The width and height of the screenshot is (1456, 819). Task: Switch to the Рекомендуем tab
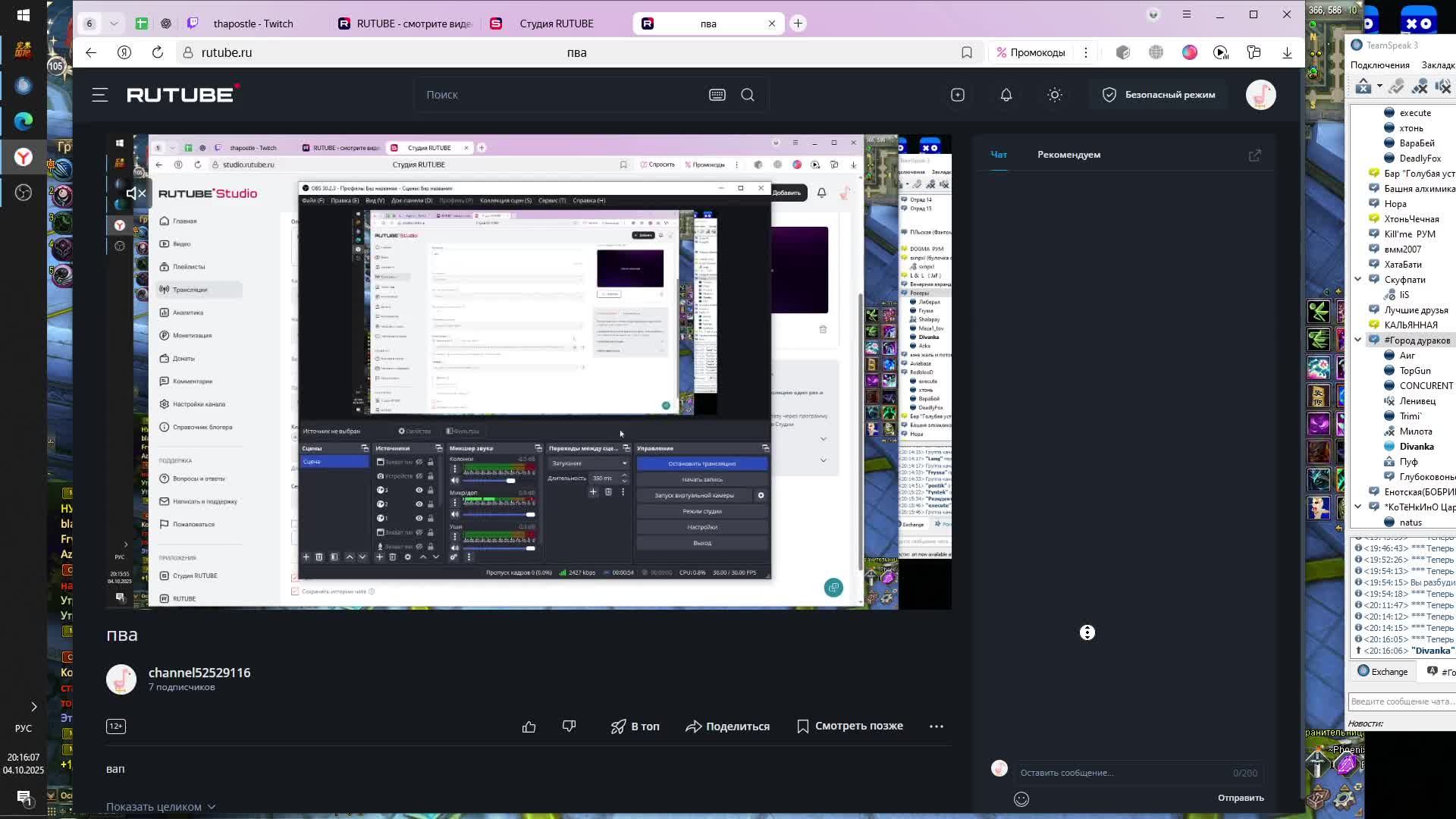pos(1068,155)
